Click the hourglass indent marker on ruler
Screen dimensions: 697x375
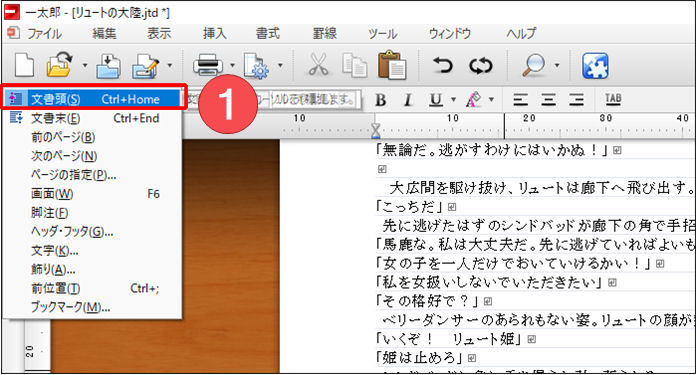pyautogui.click(x=376, y=131)
